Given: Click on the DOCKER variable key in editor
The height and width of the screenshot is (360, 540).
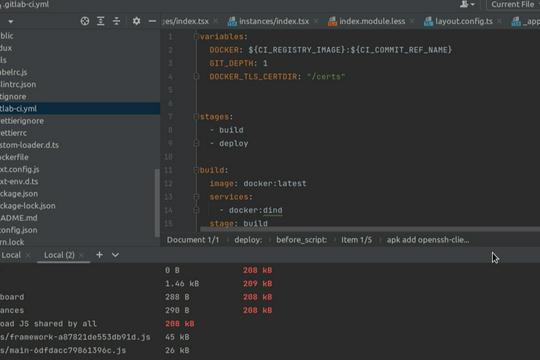Looking at the screenshot, I should (224, 50).
